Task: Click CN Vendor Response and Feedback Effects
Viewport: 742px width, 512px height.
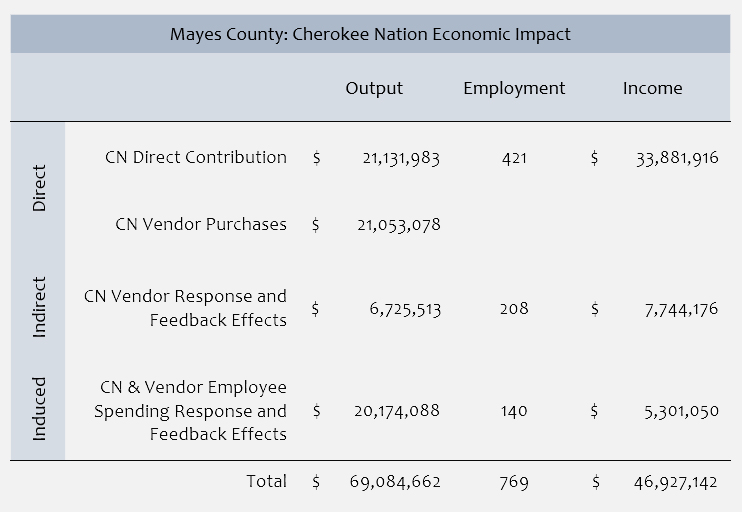Action: (186, 308)
